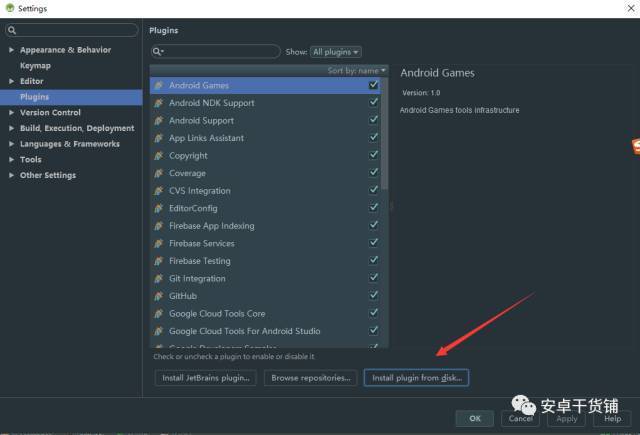The width and height of the screenshot is (640, 435).
Task: Select Keymap in settings tree
Action: pos(36,66)
